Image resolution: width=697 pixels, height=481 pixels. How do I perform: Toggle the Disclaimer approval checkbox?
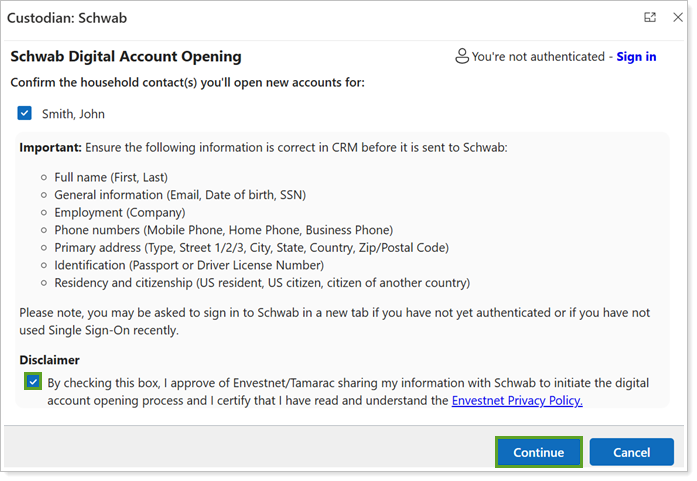pyautogui.click(x=34, y=382)
